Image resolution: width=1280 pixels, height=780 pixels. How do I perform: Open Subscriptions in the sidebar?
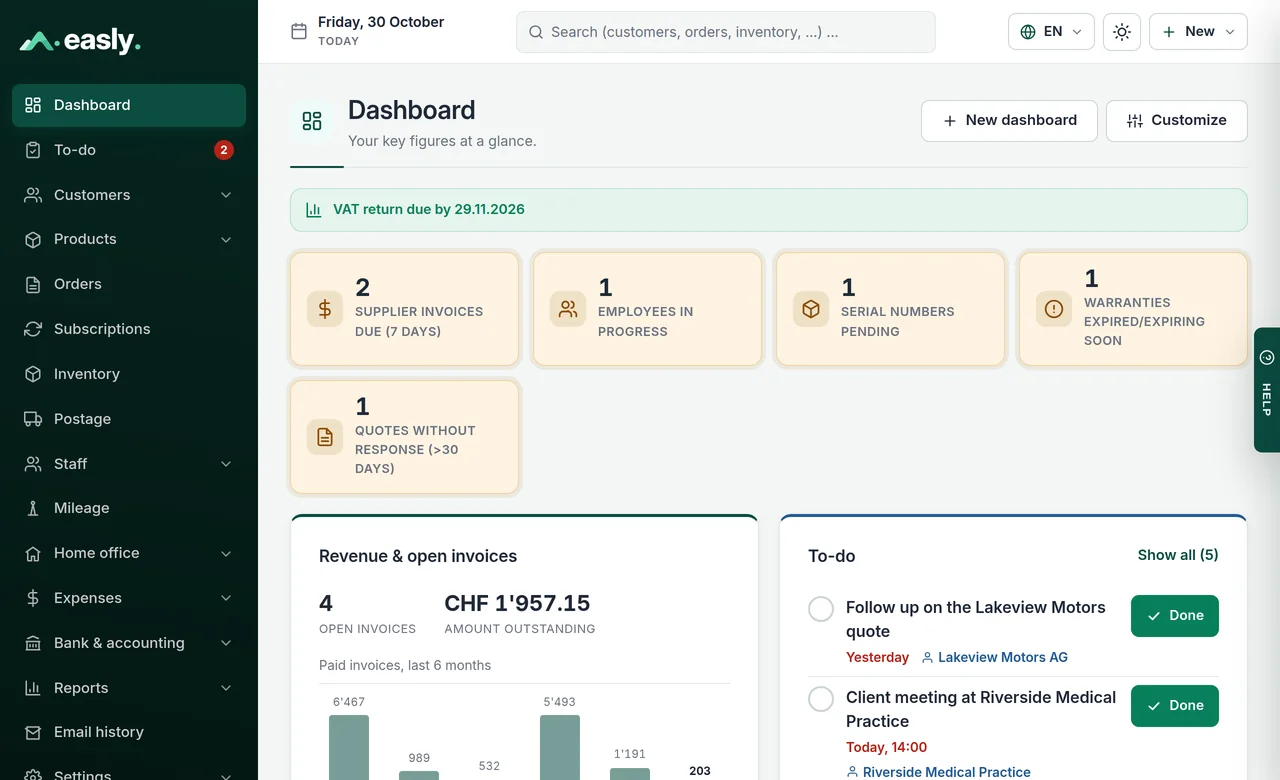[129, 329]
